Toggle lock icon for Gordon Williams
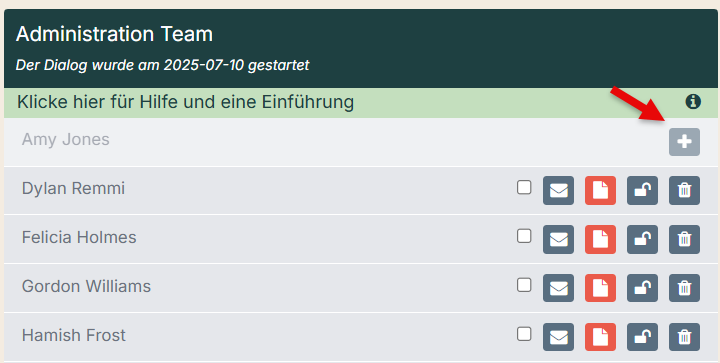The image size is (720, 363). [x=642, y=288]
